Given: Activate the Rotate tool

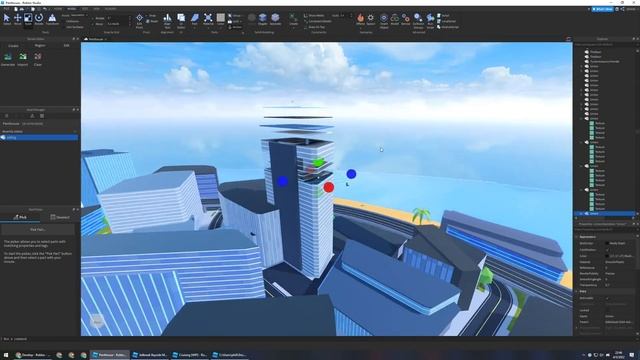Looking at the screenshot, I should coord(39,19).
